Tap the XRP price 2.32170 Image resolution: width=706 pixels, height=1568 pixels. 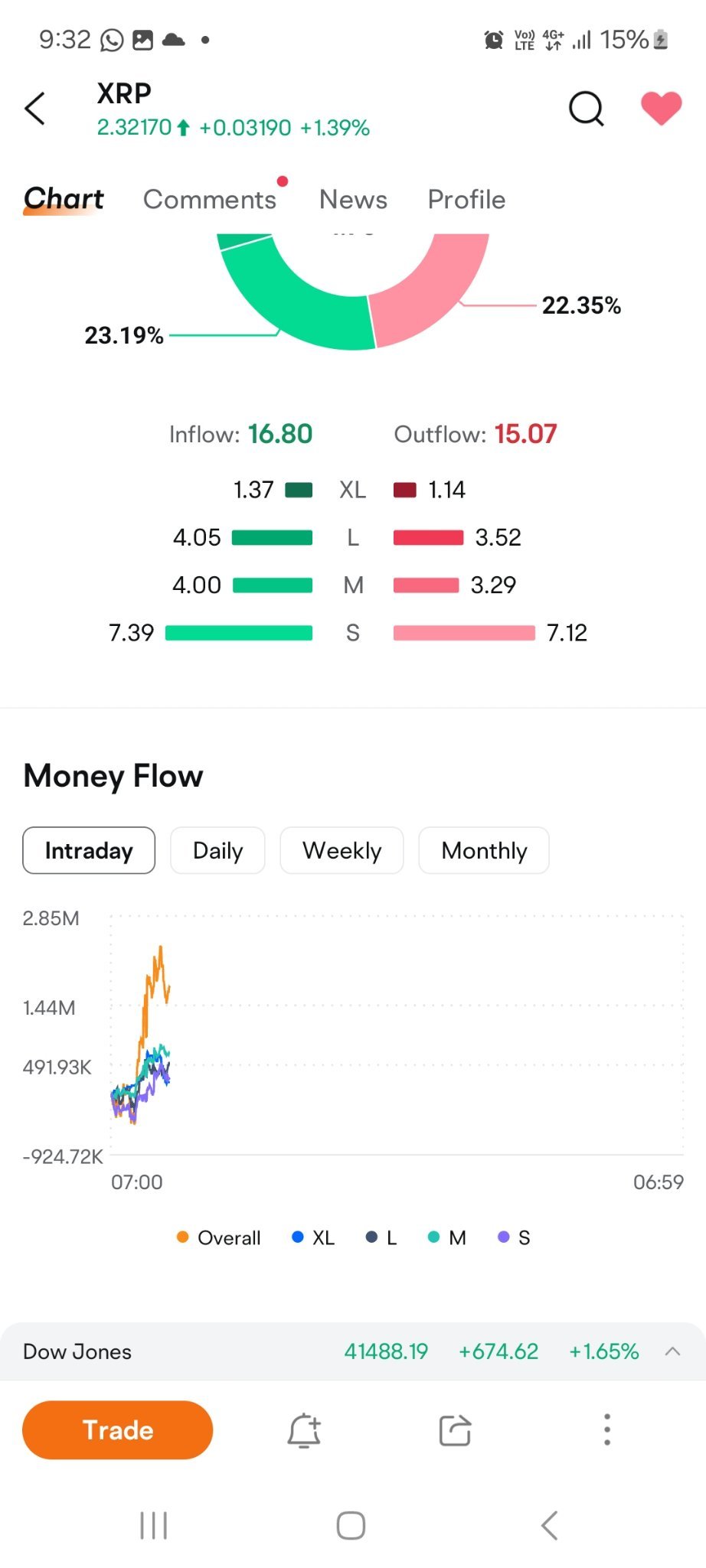(134, 127)
